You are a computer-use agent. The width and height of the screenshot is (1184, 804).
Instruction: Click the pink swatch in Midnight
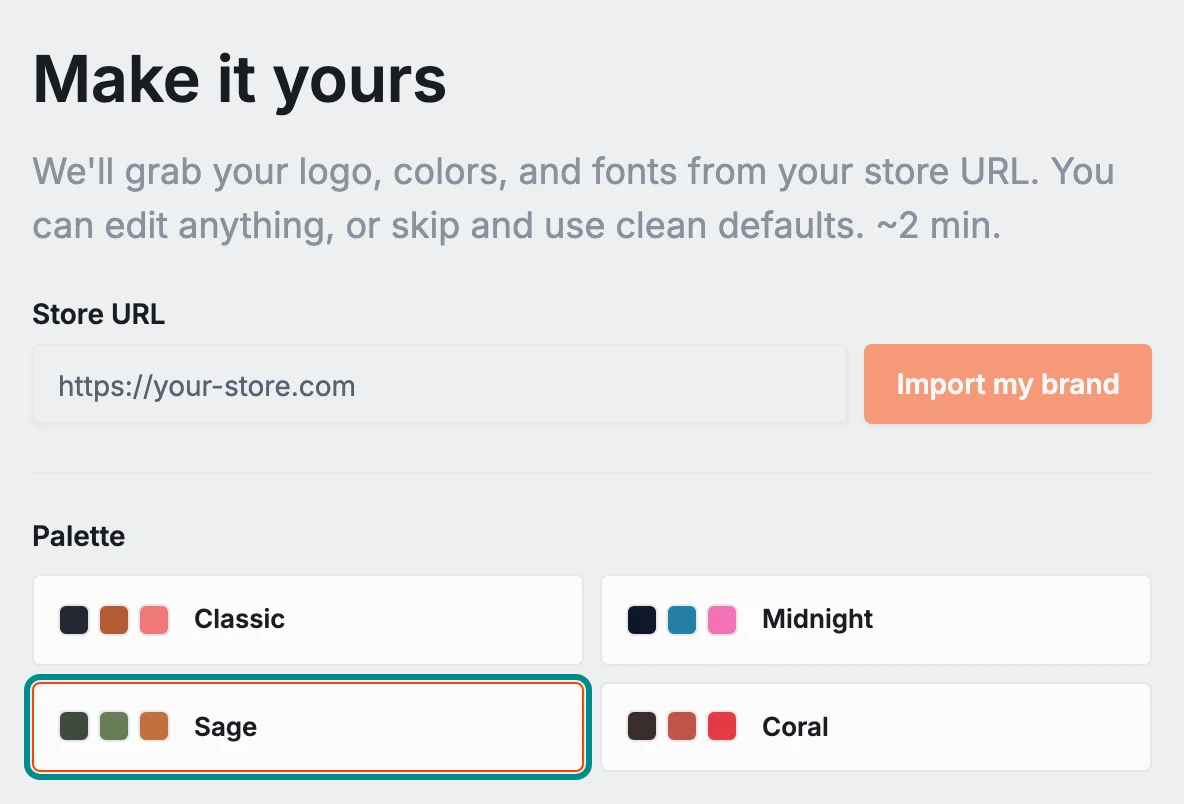[722, 620]
